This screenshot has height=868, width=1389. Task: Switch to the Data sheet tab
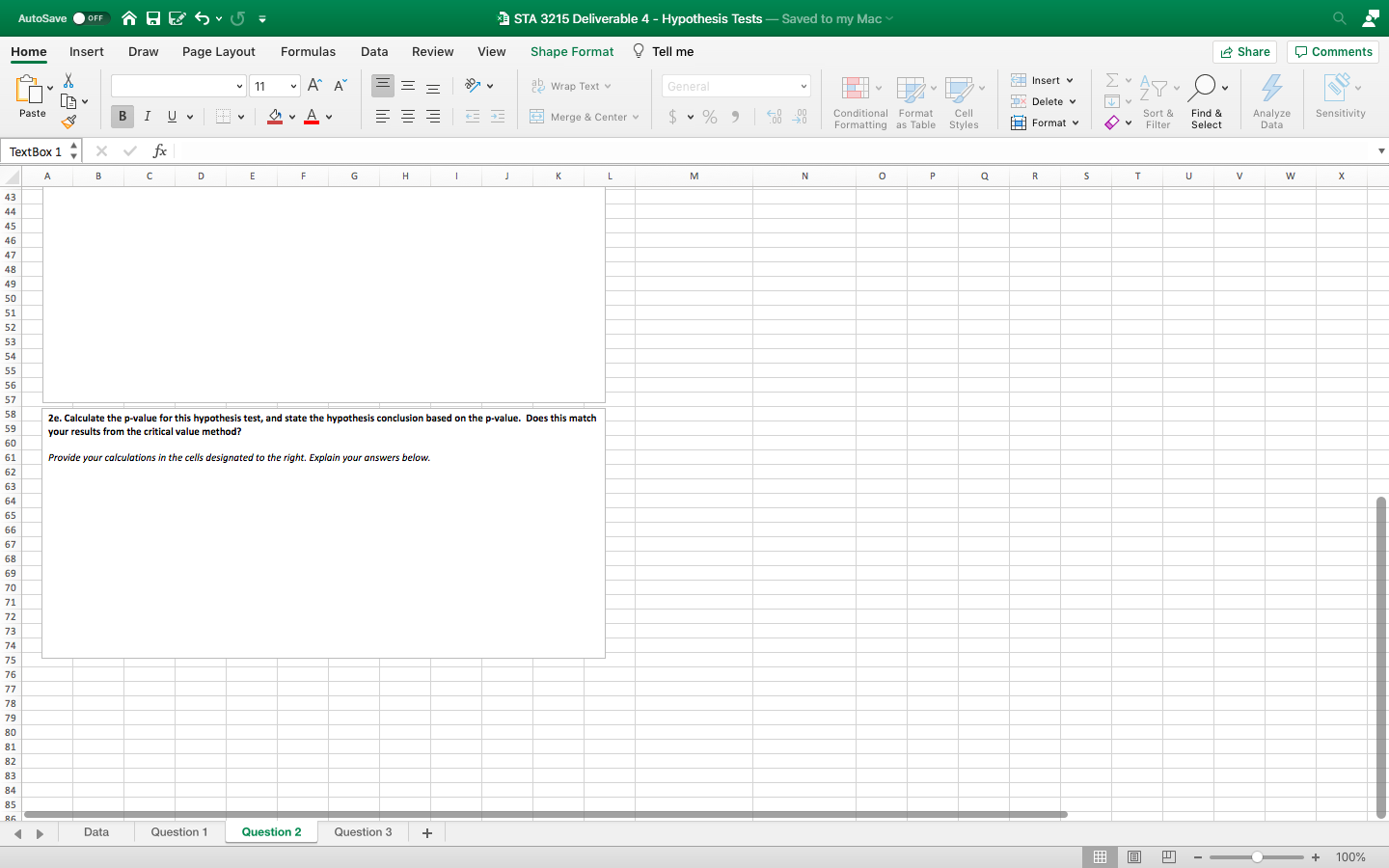tap(96, 831)
